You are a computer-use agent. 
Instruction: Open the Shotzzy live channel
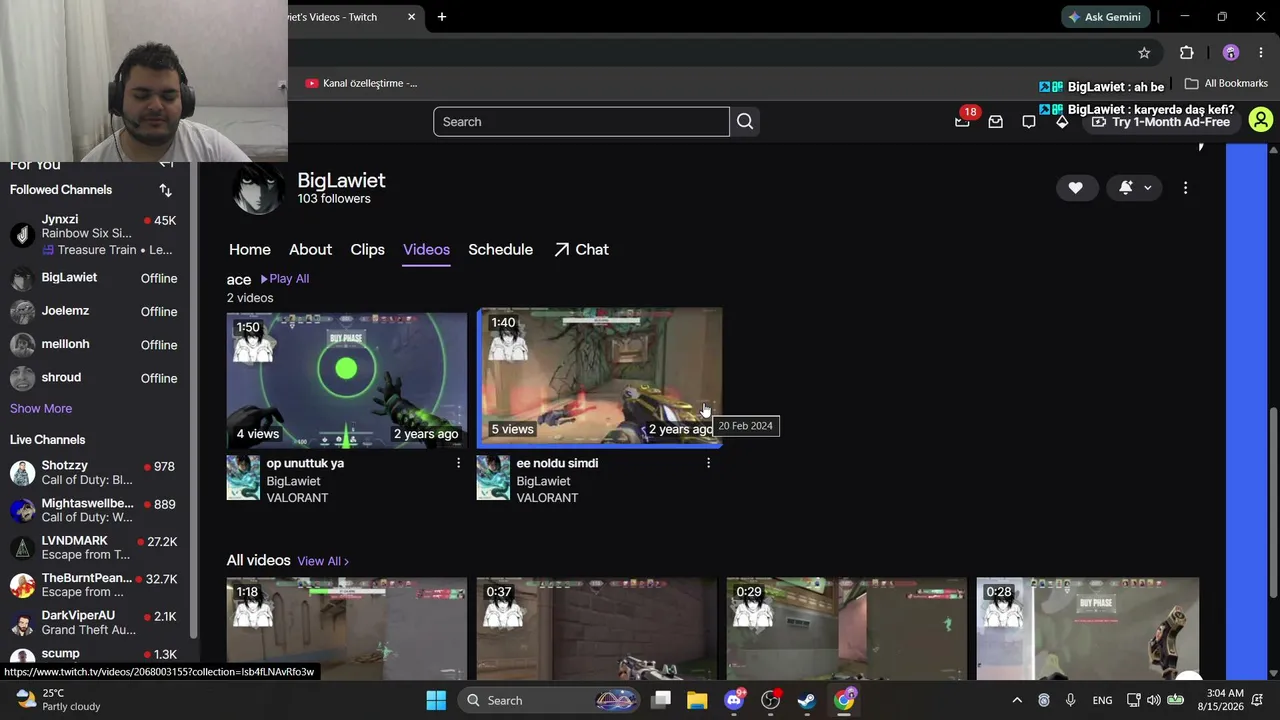[x=94, y=473]
